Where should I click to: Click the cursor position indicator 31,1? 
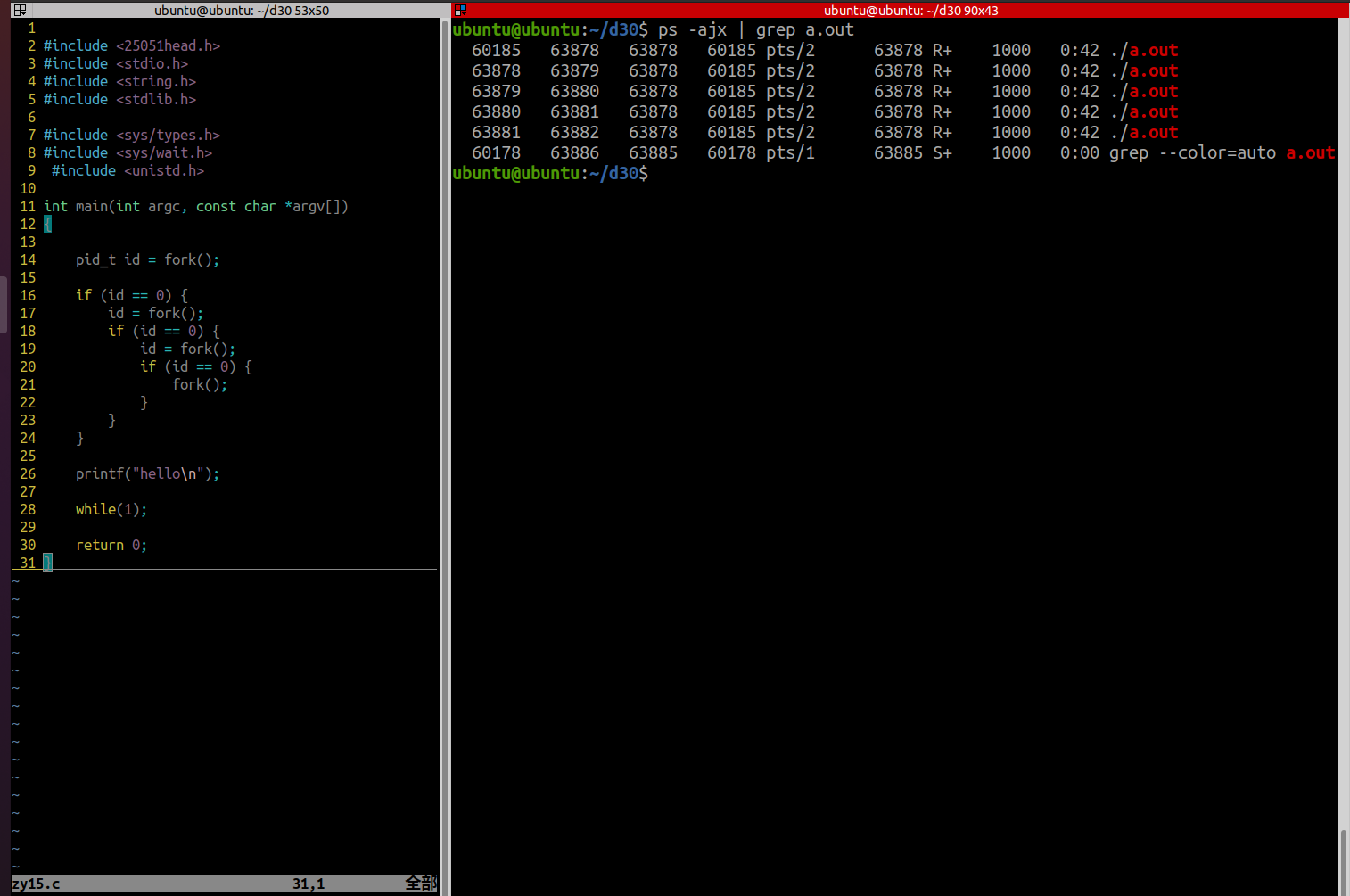[308, 883]
